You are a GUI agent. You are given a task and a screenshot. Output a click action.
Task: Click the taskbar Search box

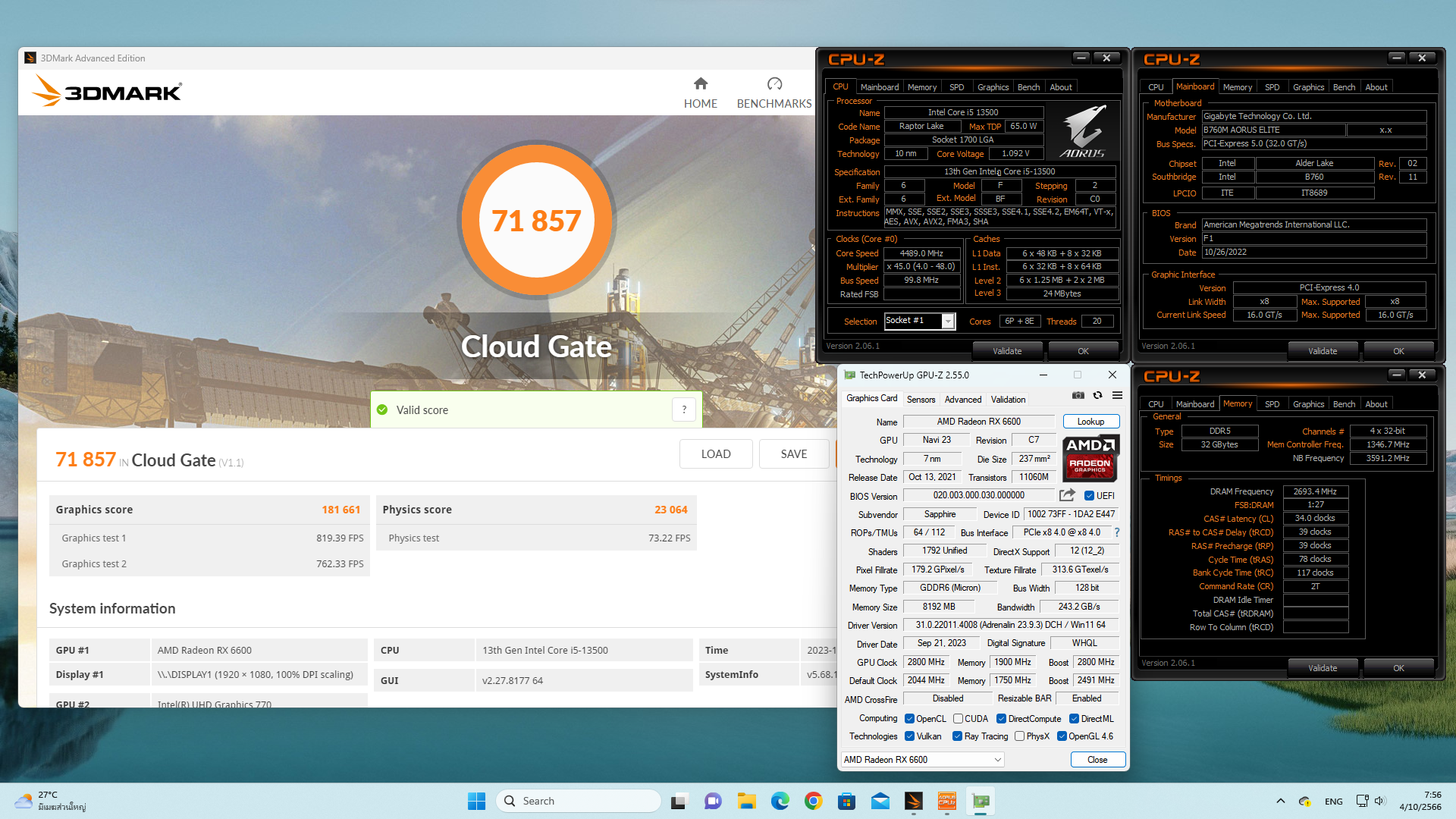pyautogui.click(x=579, y=801)
